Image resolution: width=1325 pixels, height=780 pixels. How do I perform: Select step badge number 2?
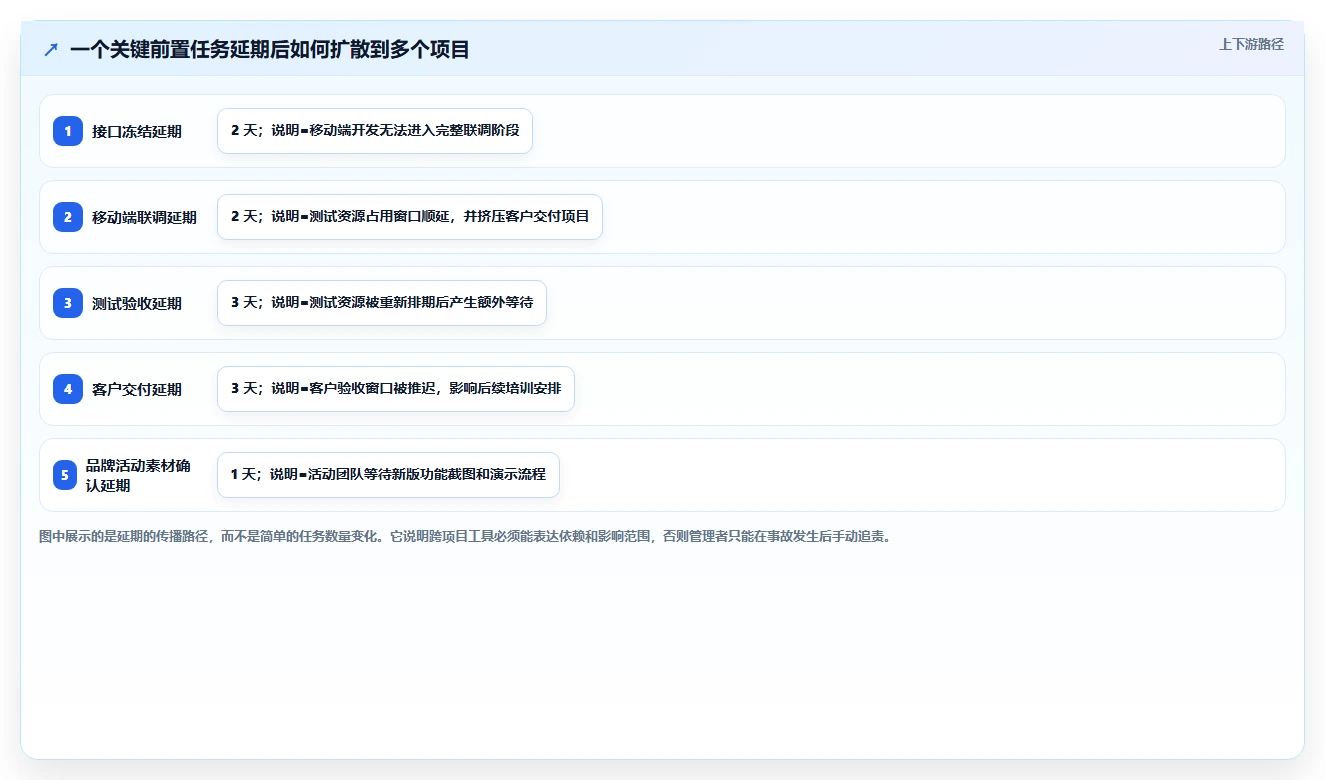coord(68,217)
